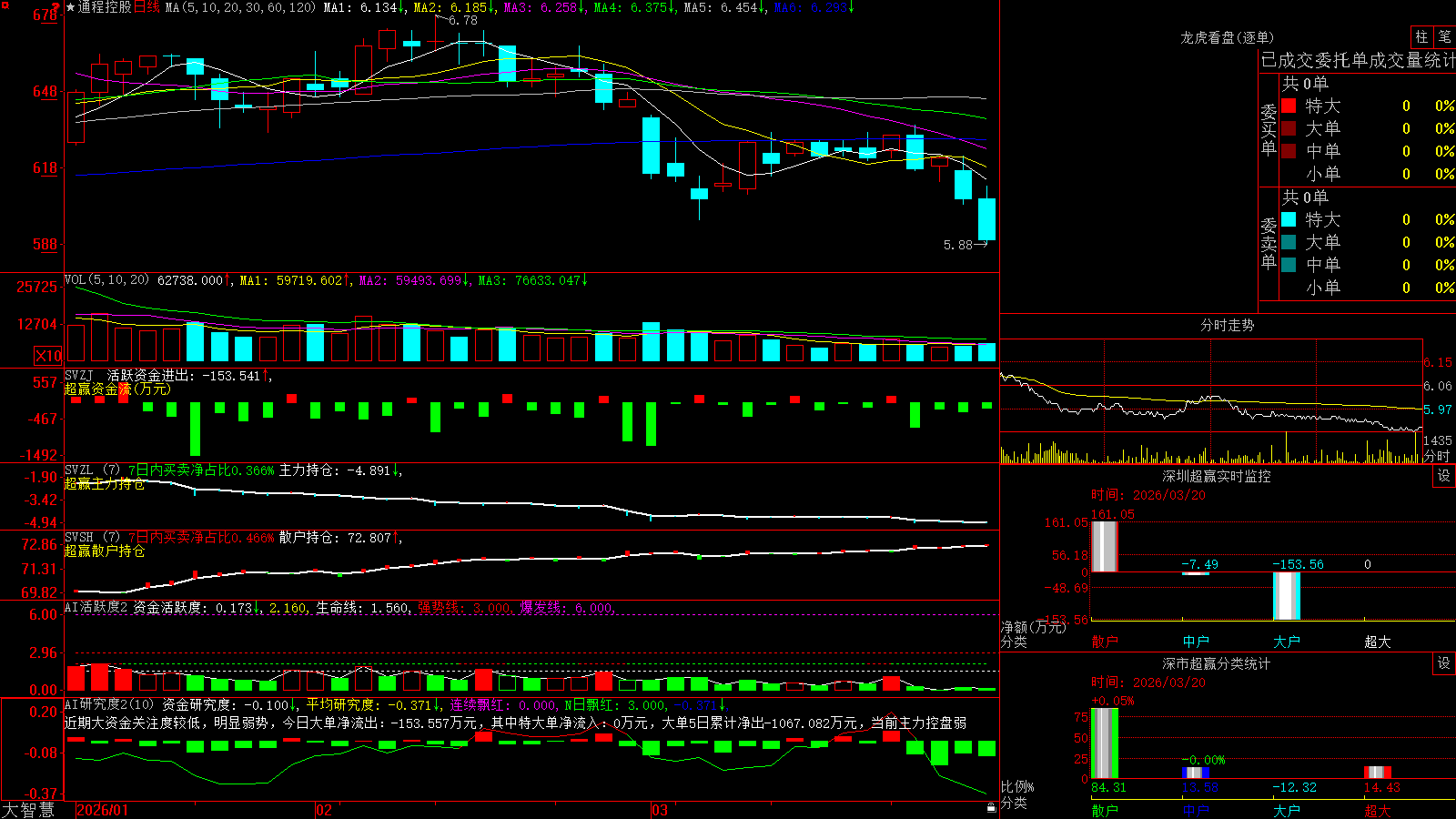1456x819 pixels.
Task: Click the teal 大单 sell-order swatch
Action: click(1289, 242)
